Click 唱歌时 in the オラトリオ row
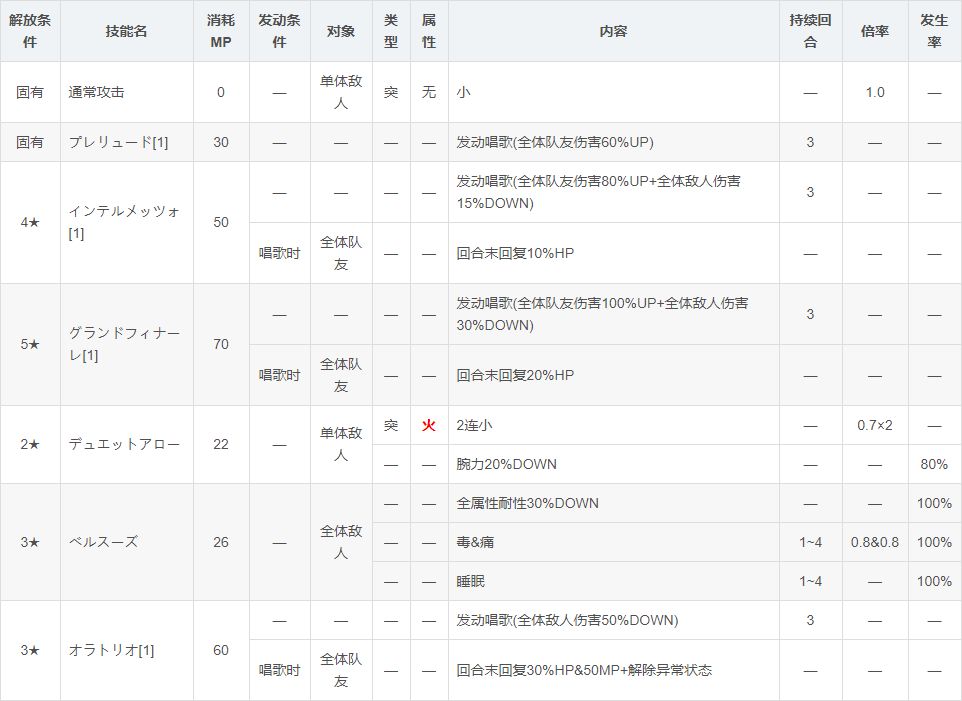This screenshot has width=962, height=701. (279, 670)
